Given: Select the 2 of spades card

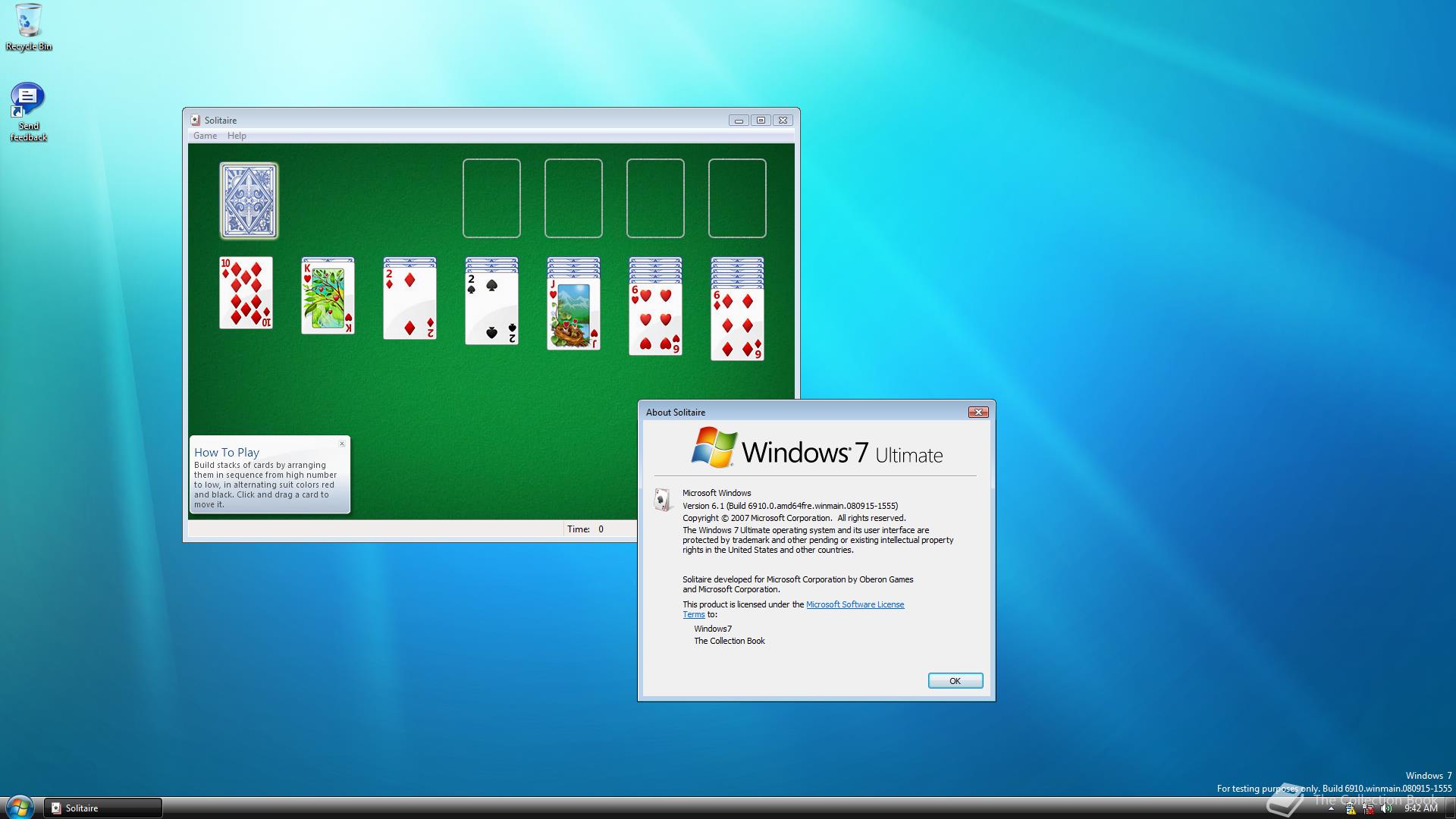Looking at the screenshot, I should [x=491, y=308].
